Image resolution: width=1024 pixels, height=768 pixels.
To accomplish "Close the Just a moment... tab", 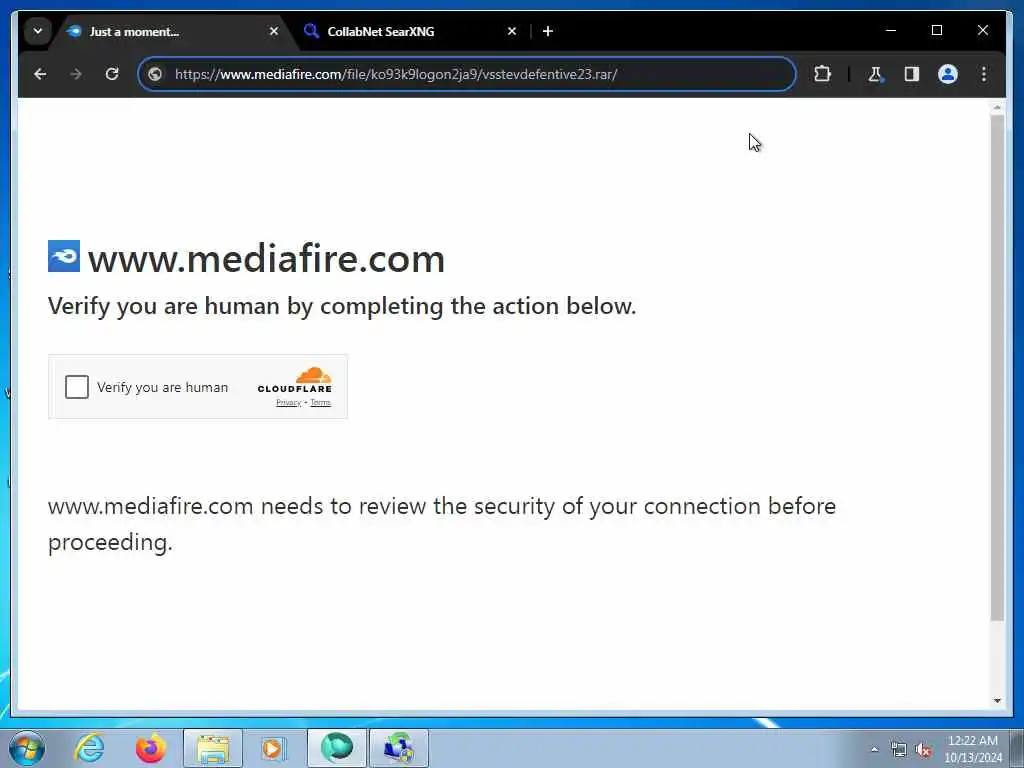I will click(274, 31).
